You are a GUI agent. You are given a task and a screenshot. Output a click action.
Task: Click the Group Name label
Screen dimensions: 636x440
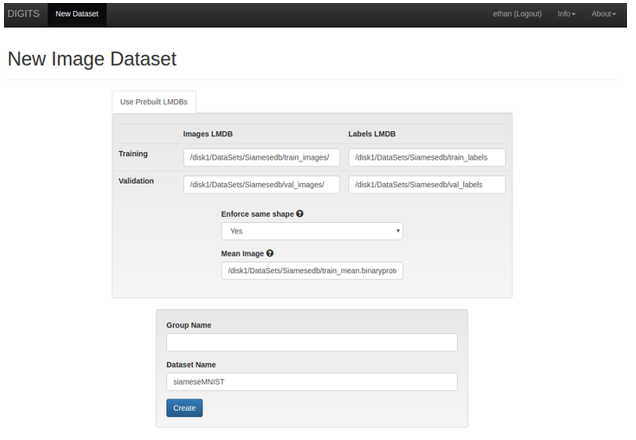point(189,325)
